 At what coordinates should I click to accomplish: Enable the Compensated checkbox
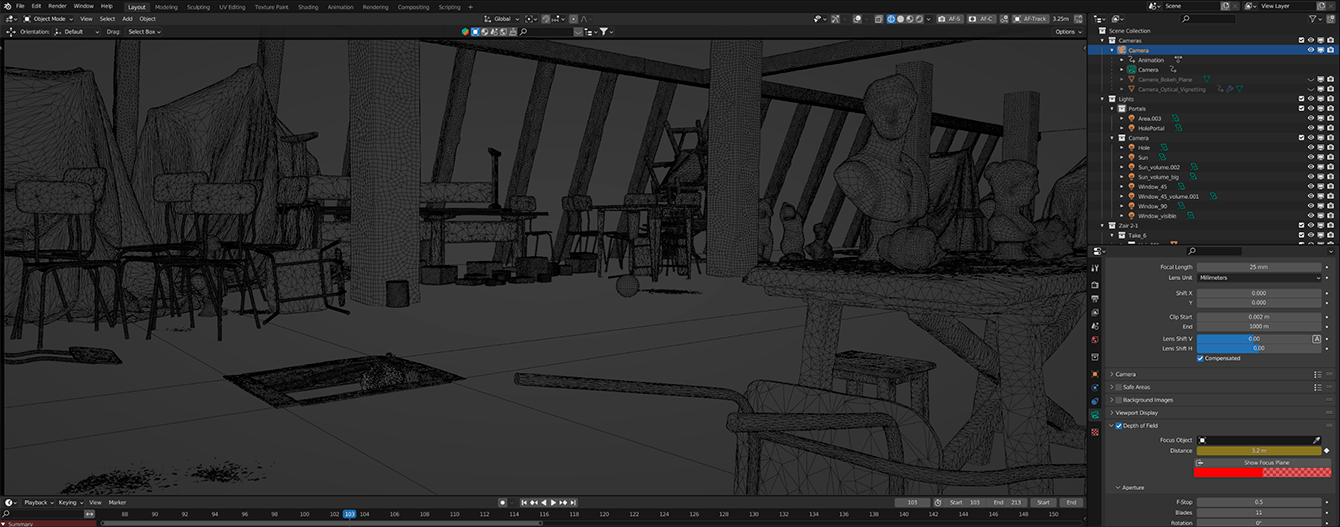pos(1200,358)
